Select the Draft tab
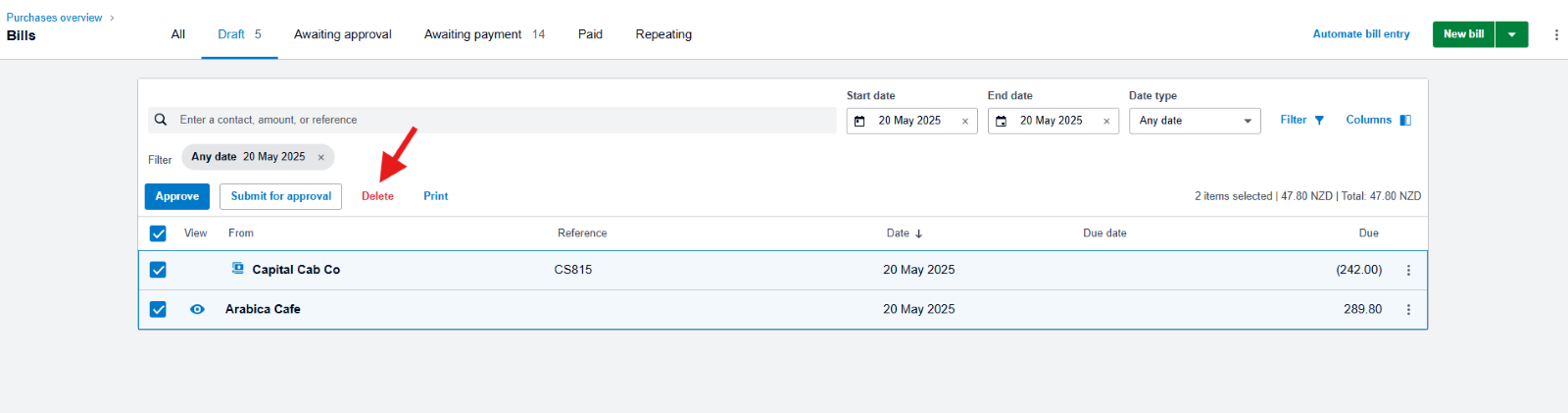Image resolution: width=1568 pixels, height=413 pixels. [240, 34]
